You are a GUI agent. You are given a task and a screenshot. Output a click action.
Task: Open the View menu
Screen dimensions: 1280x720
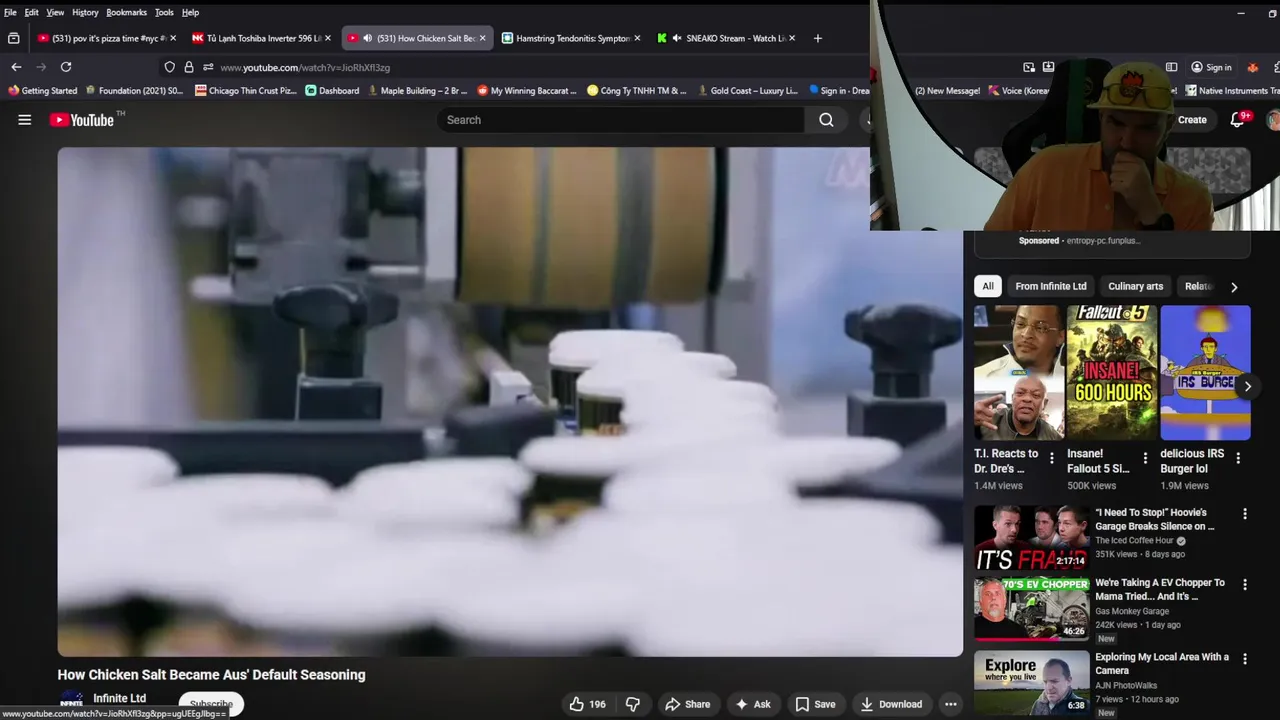[55, 12]
